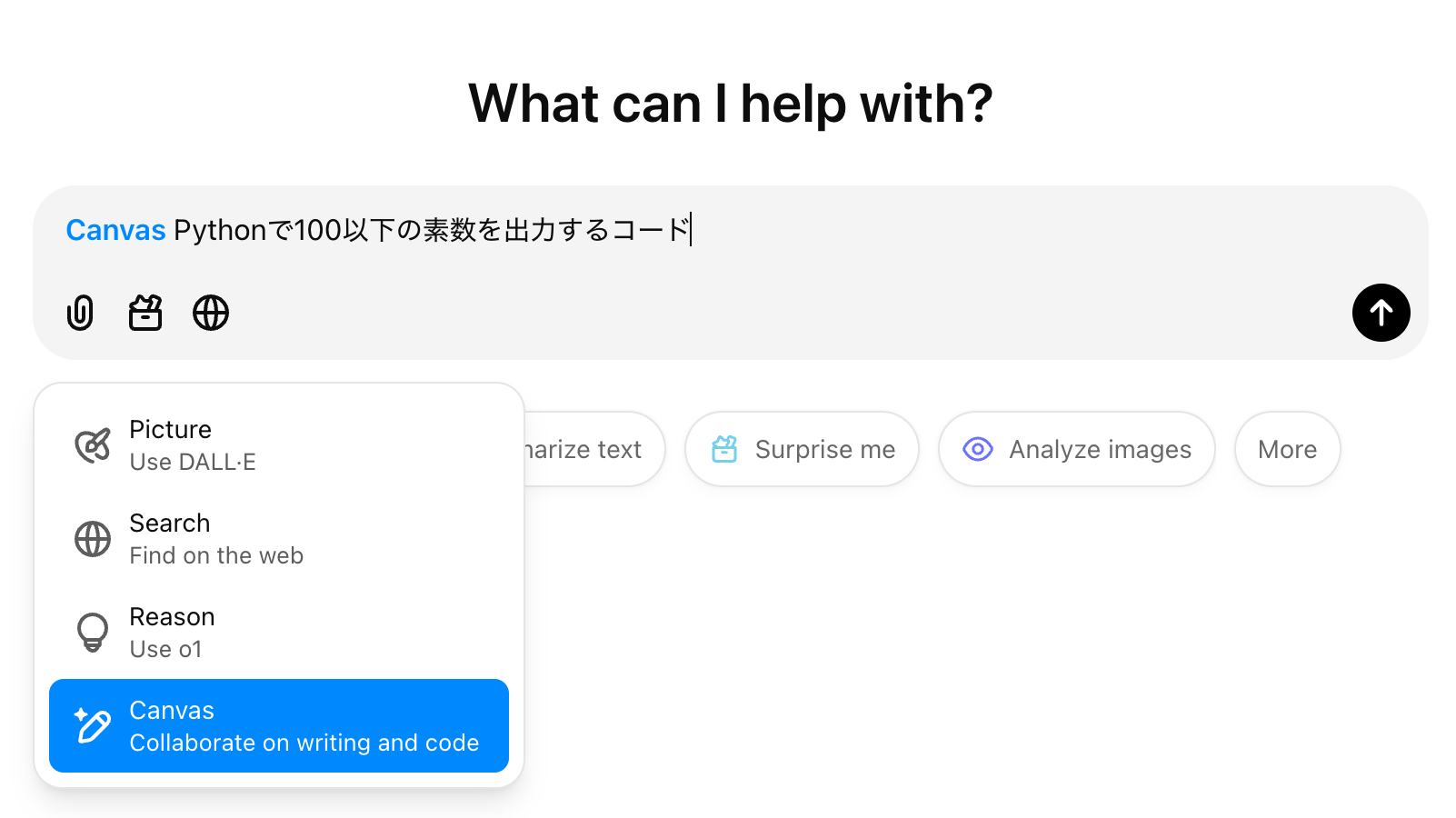Click the blue Canvas tag in prompt
This screenshot has height=818, width=1456.
coord(115,231)
